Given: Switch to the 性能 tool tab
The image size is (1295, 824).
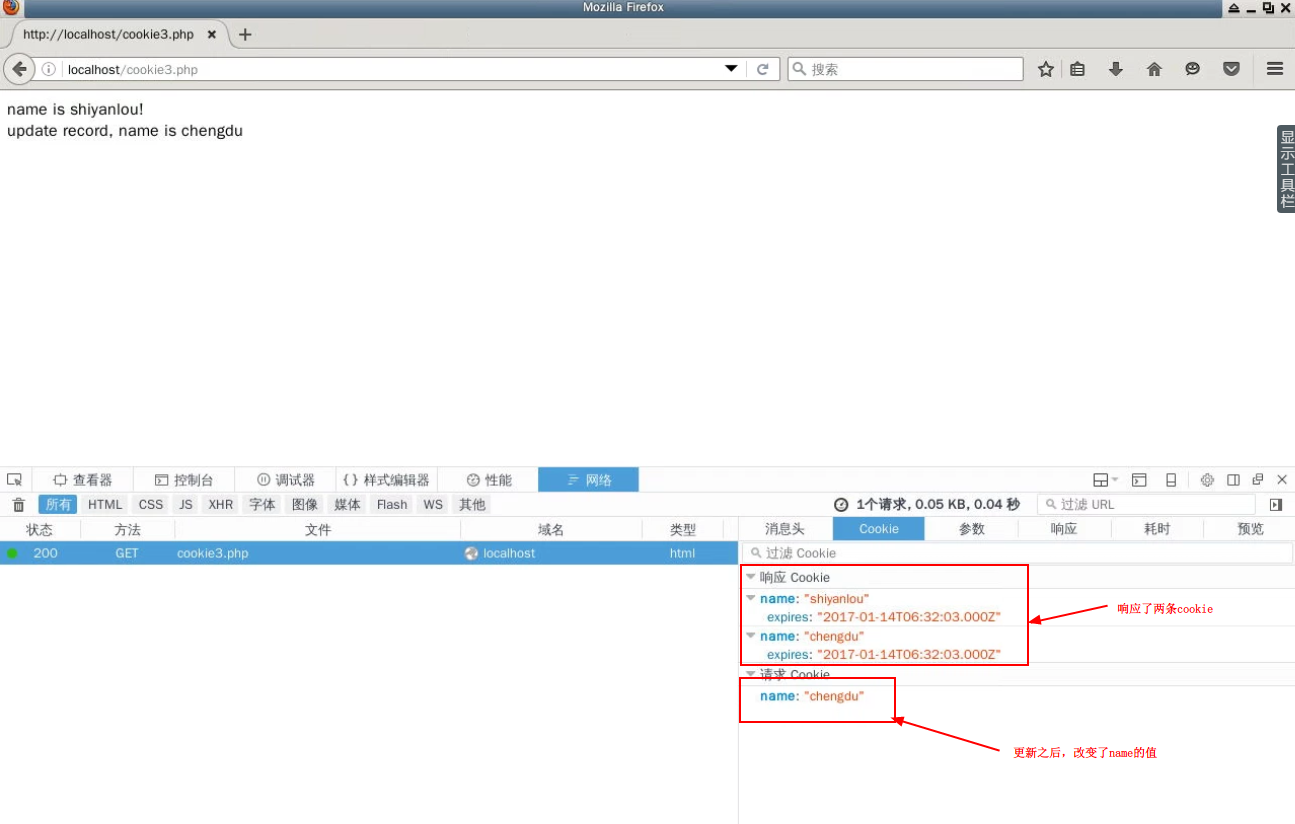Looking at the screenshot, I should [489, 480].
